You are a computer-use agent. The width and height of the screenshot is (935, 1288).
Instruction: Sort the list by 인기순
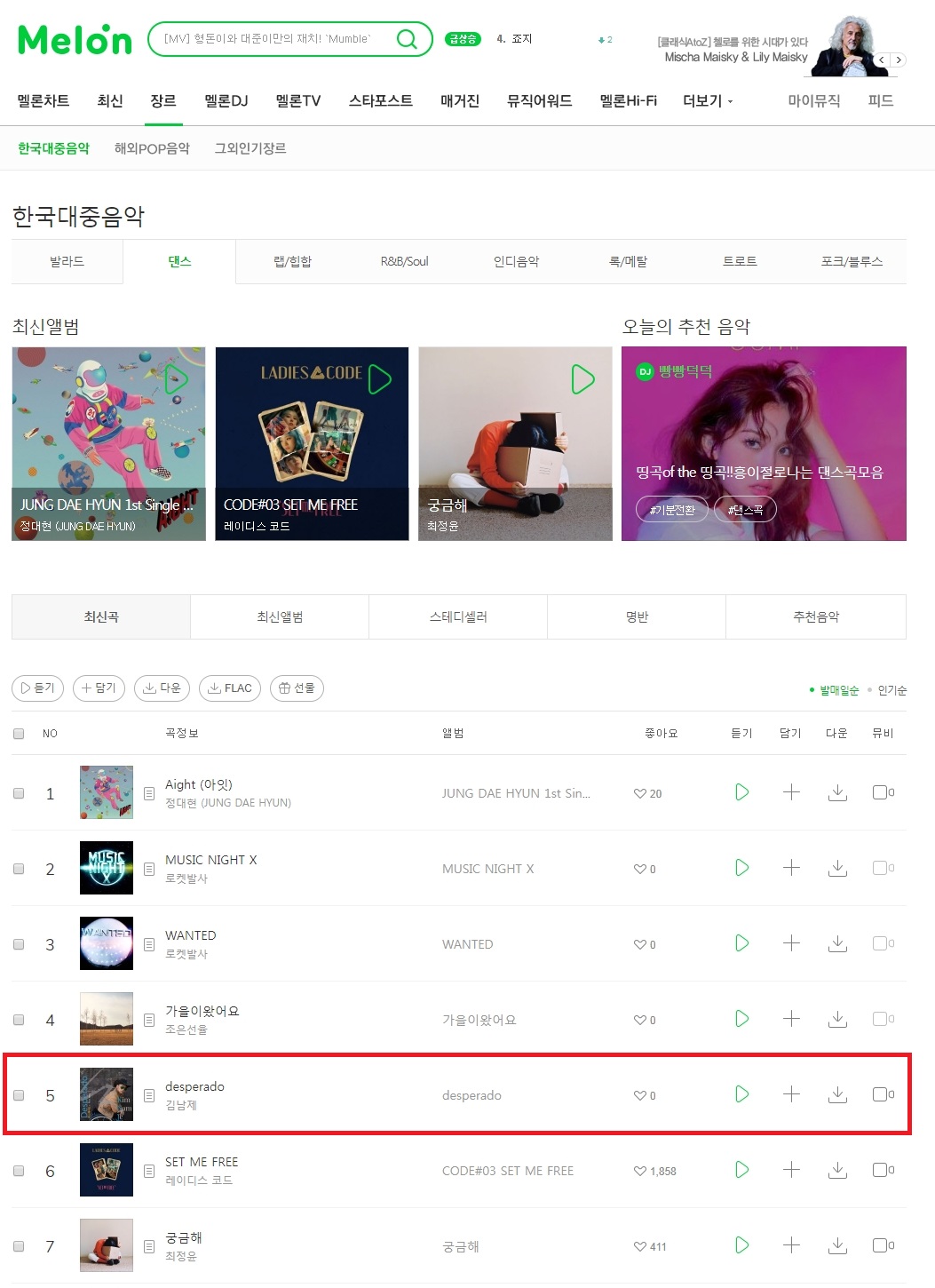(891, 690)
